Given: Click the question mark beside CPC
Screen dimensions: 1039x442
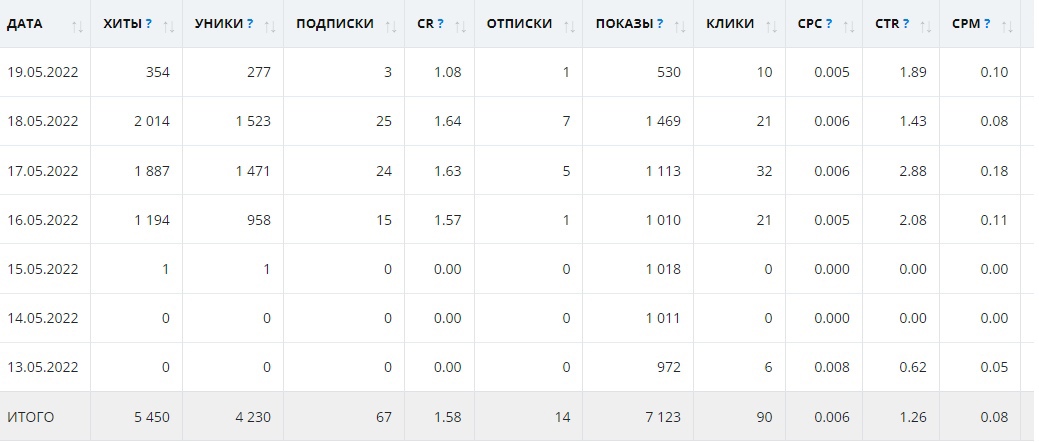Looking at the screenshot, I should (x=829, y=24).
